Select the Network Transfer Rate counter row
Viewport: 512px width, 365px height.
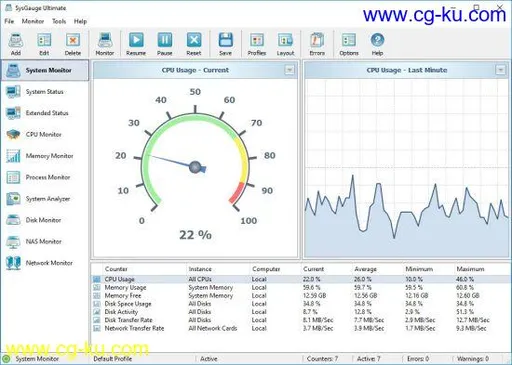pos(301,328)
